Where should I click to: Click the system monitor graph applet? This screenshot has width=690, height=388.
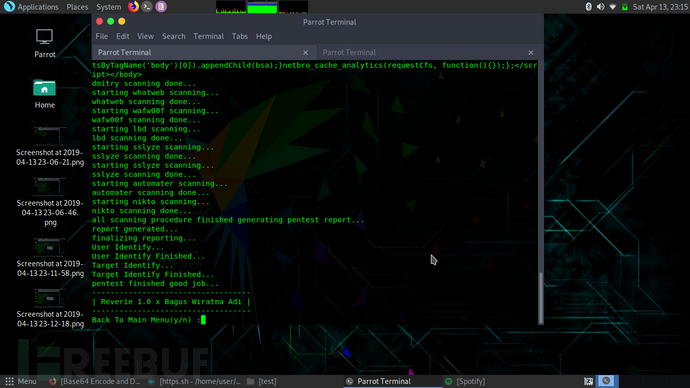tap(262, 7)
